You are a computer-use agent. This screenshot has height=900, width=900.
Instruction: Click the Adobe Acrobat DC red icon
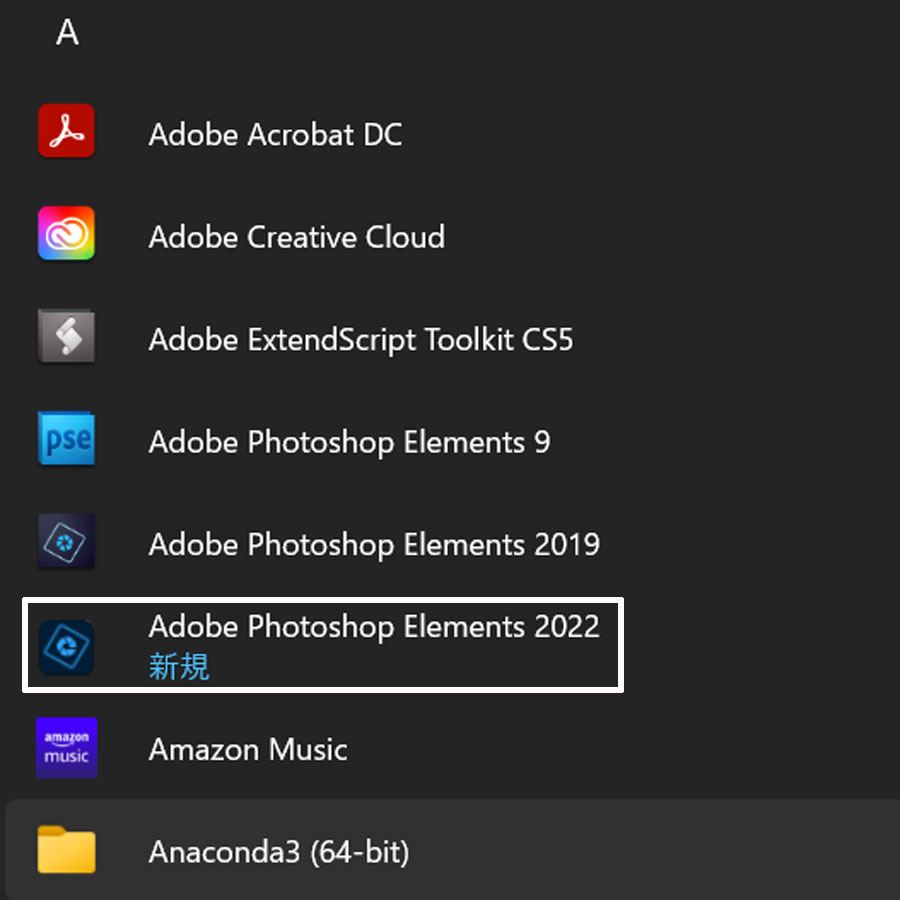(x=66, y=130)
